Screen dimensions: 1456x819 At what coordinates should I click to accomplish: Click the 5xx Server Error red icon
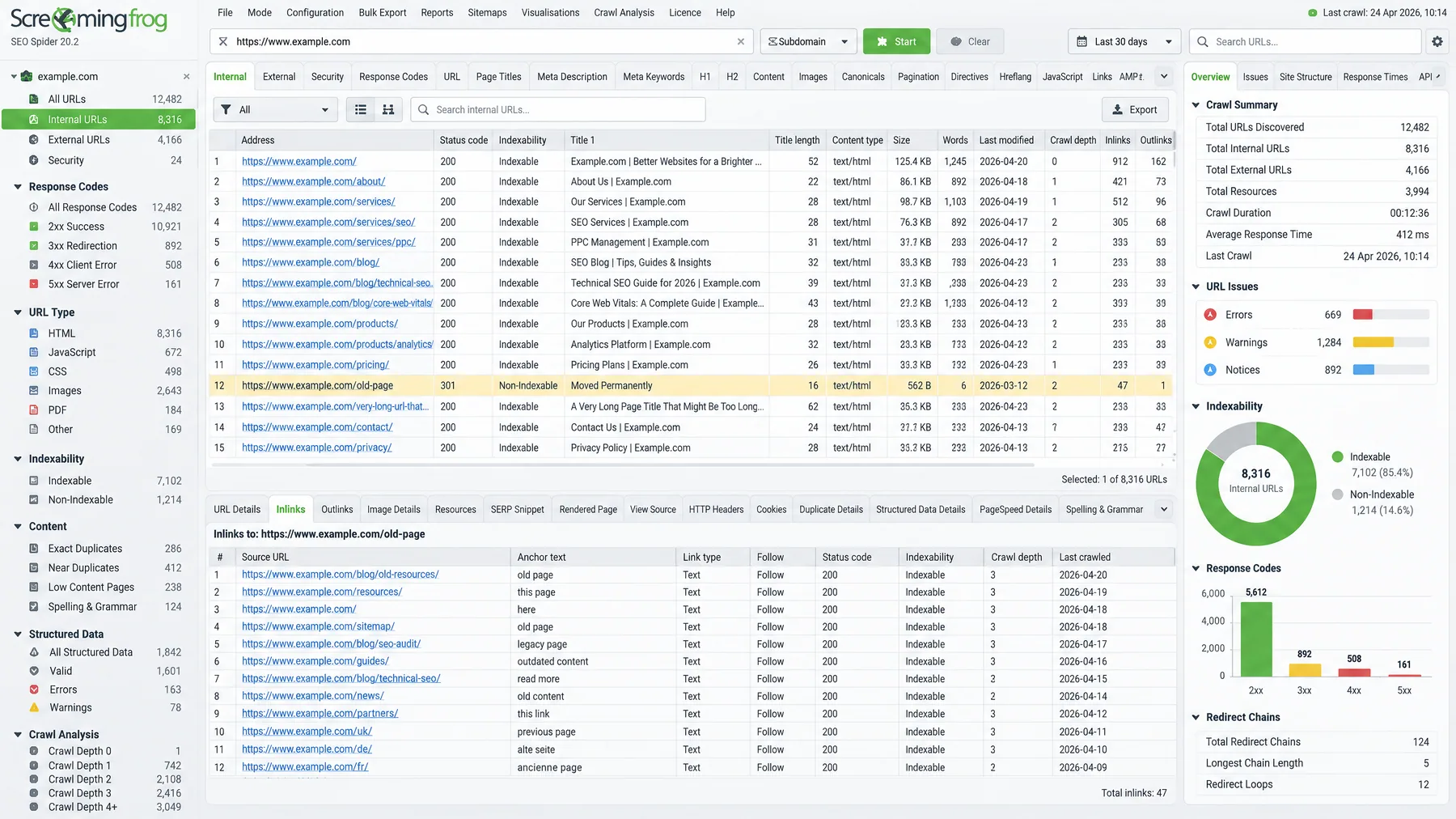point(34,284)
